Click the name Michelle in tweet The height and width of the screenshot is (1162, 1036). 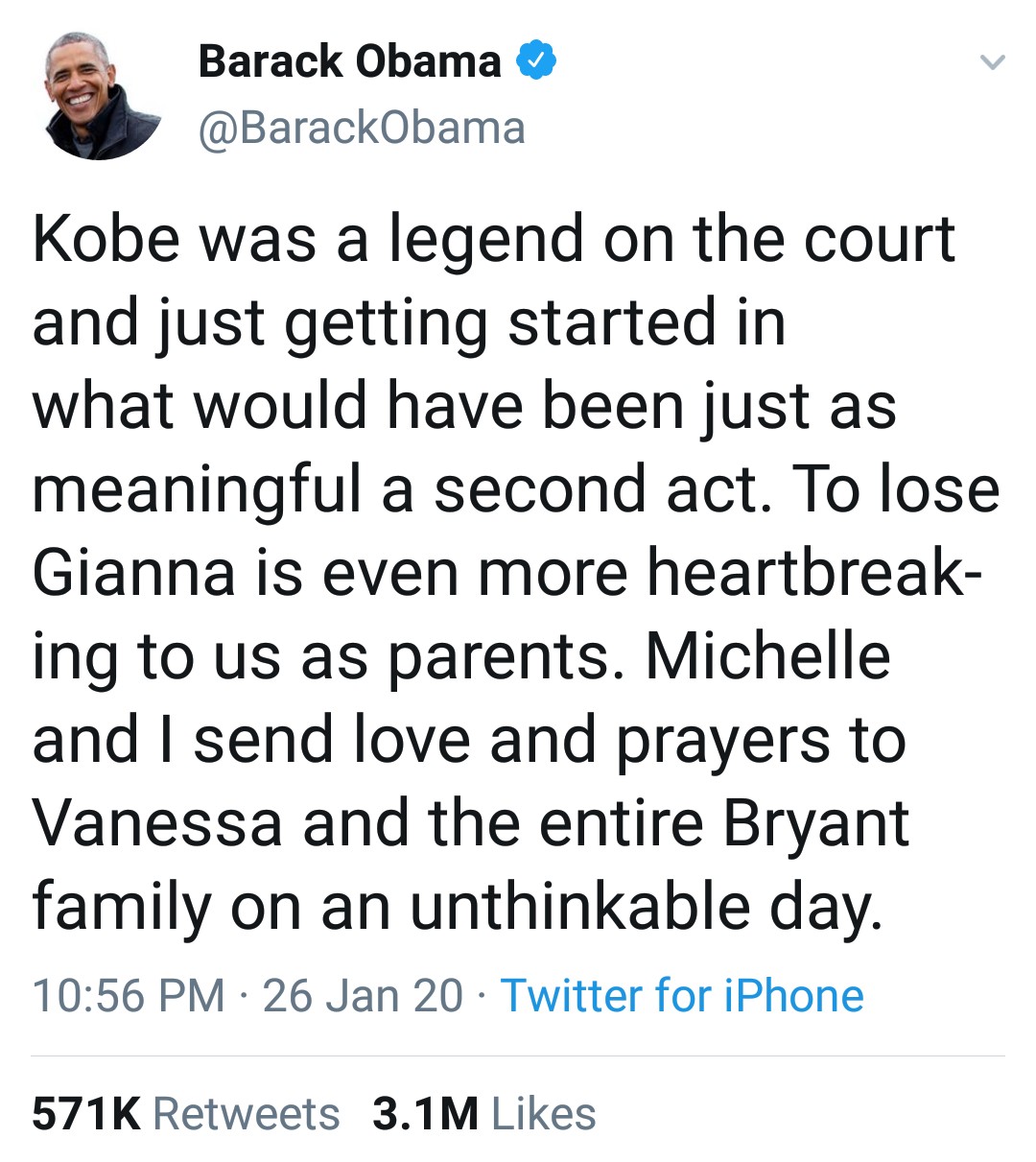coord(767,656)
